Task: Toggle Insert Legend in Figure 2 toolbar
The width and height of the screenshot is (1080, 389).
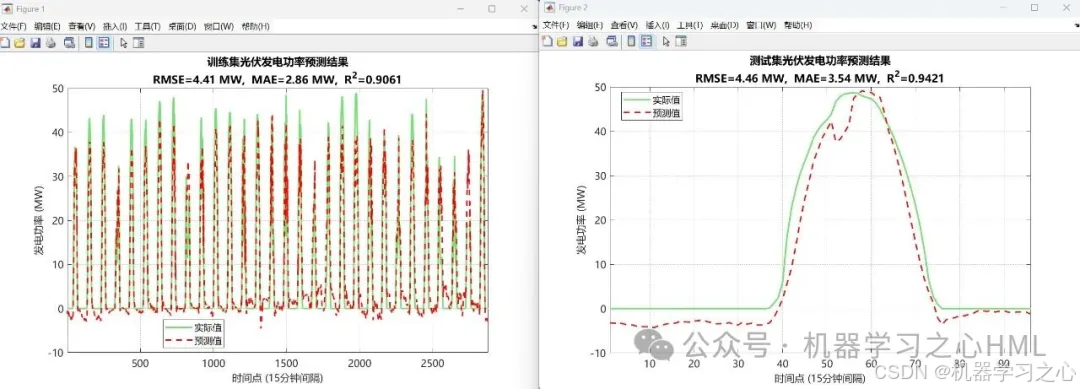Action: pos(647,41)
